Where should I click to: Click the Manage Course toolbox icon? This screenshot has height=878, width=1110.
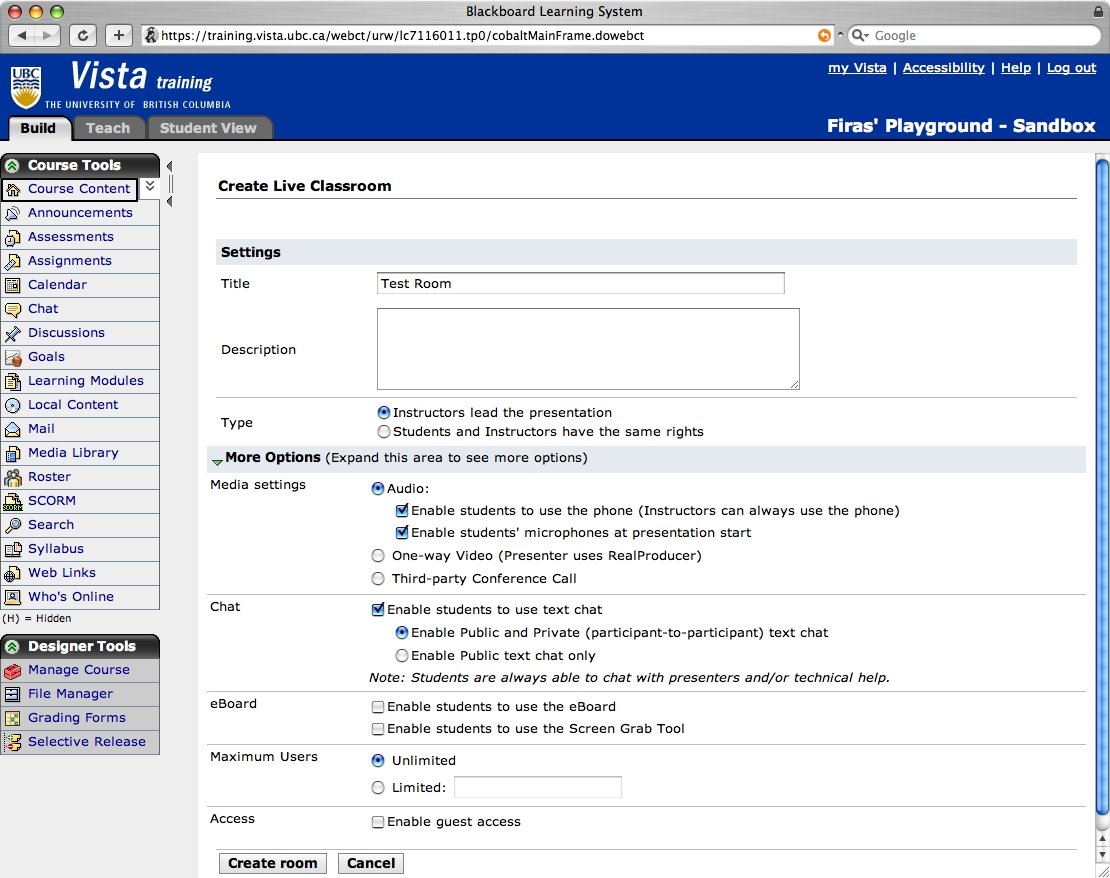click(x=12, y=670)
